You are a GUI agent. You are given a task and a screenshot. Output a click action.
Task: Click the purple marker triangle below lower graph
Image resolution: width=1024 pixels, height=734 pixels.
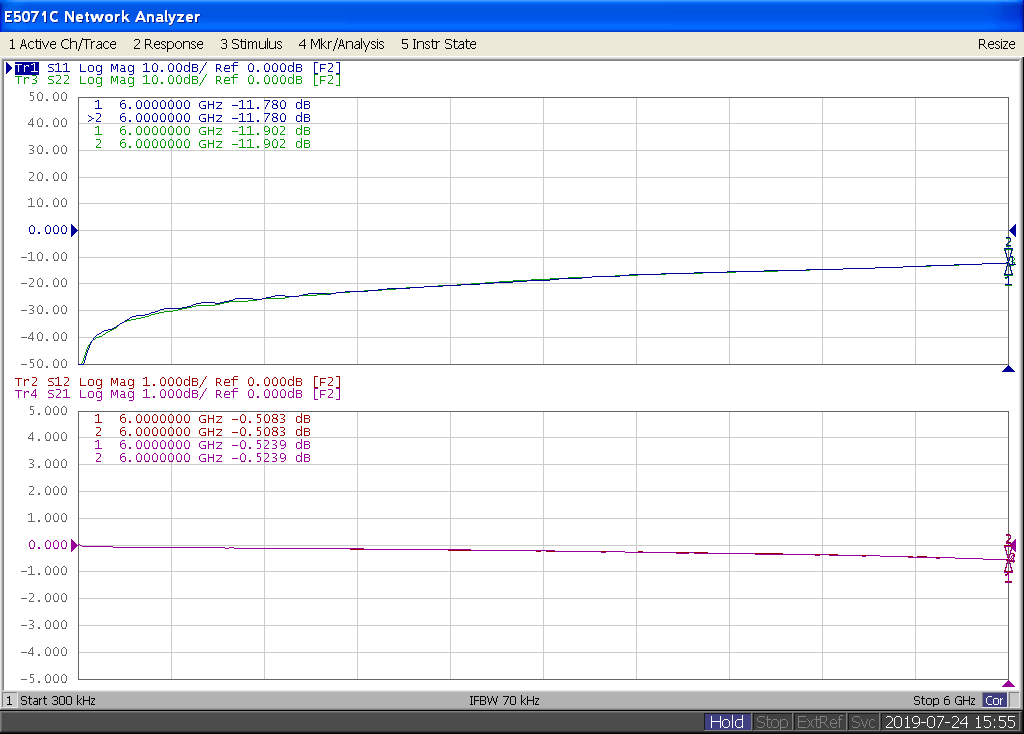pos(1008,684)
